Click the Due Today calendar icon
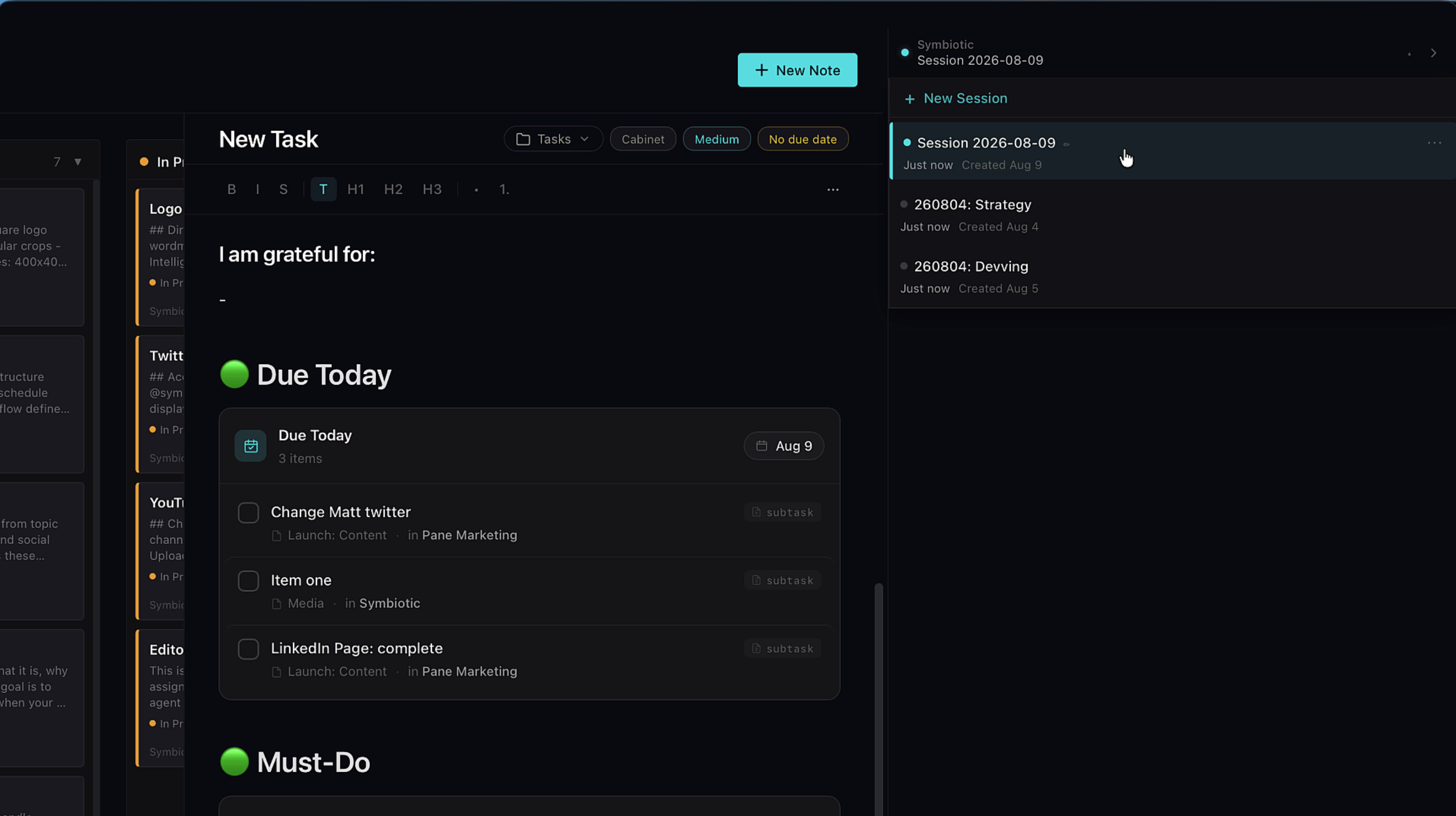Viewport: 1456px width, 816px height. click(x=250, y=446)
